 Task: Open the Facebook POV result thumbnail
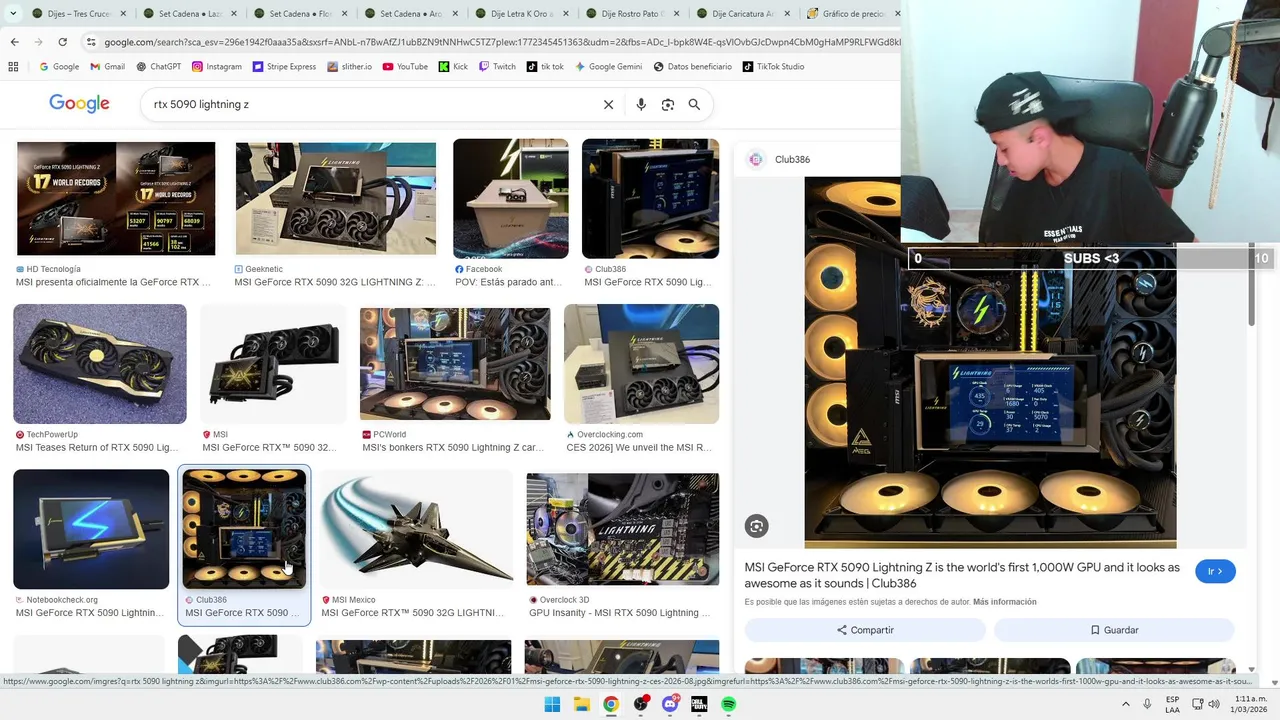pos(510,198)
